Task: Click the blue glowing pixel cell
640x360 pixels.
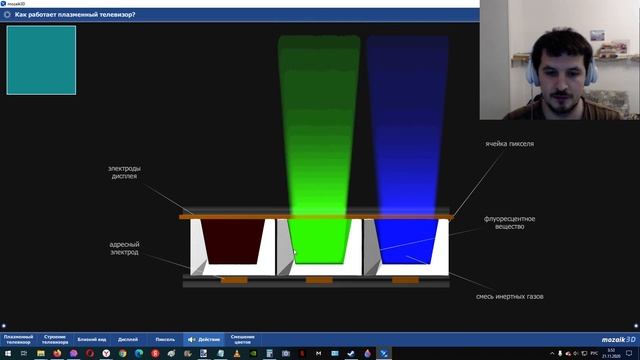Action: (x=406, y=241)
